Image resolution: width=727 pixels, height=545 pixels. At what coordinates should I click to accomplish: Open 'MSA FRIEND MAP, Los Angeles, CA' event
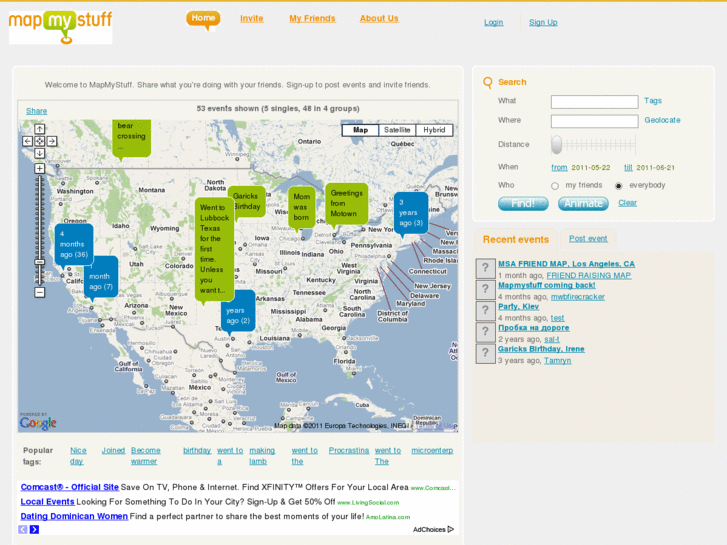point(566,264)
